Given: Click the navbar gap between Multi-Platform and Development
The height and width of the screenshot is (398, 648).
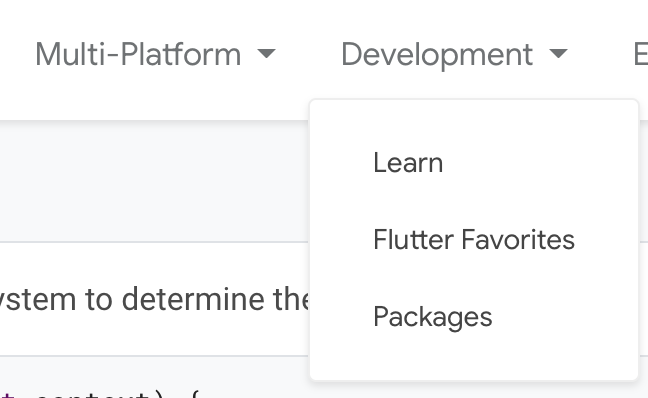Looking at the screenshot, I should (x=308, y=54).
